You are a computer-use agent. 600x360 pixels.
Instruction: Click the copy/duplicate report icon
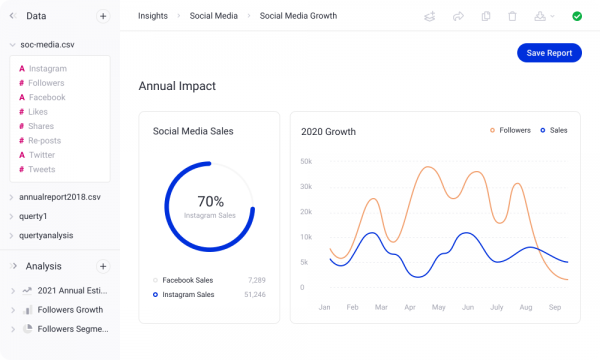486,16
